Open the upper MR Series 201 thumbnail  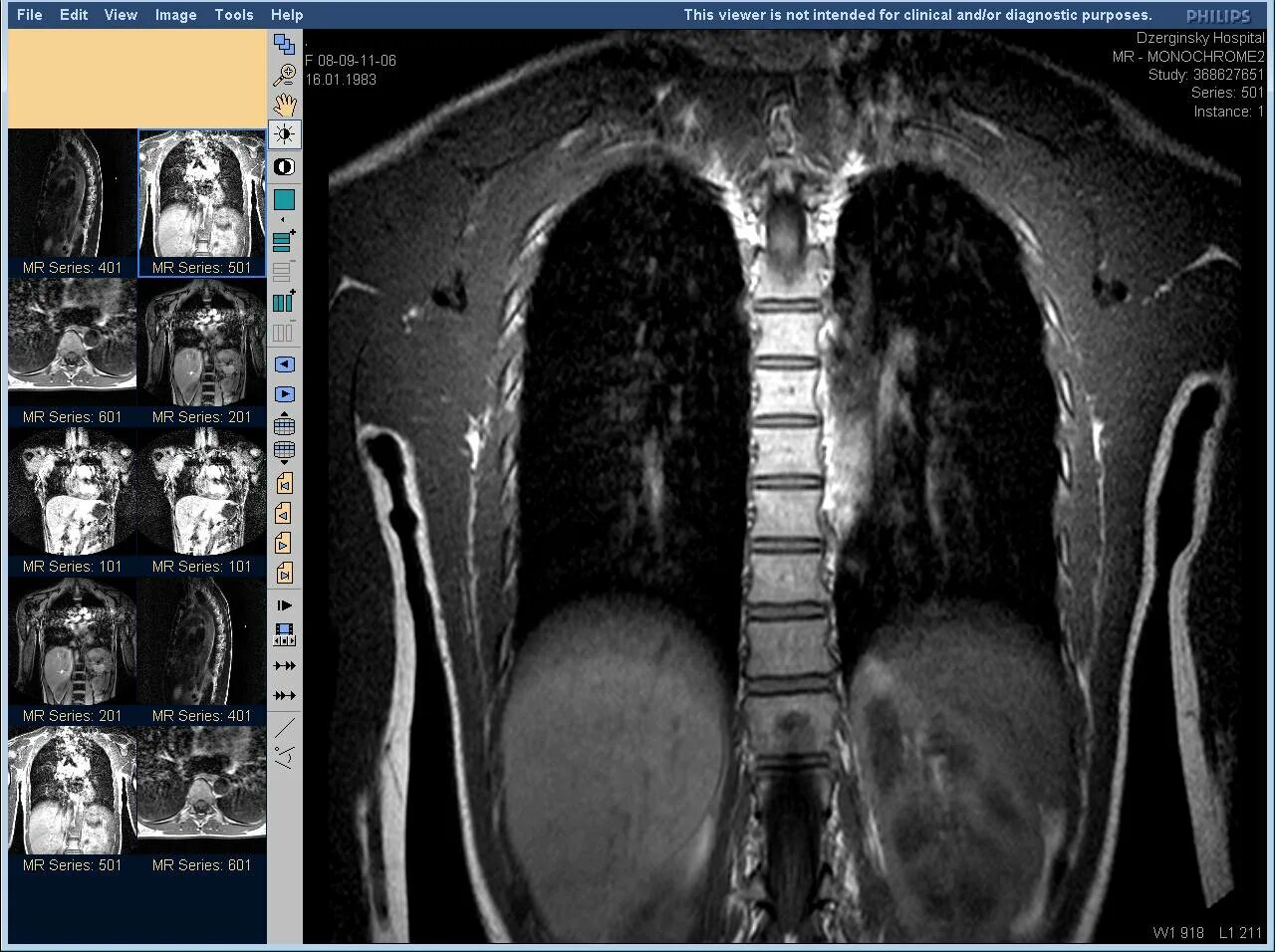202,353
